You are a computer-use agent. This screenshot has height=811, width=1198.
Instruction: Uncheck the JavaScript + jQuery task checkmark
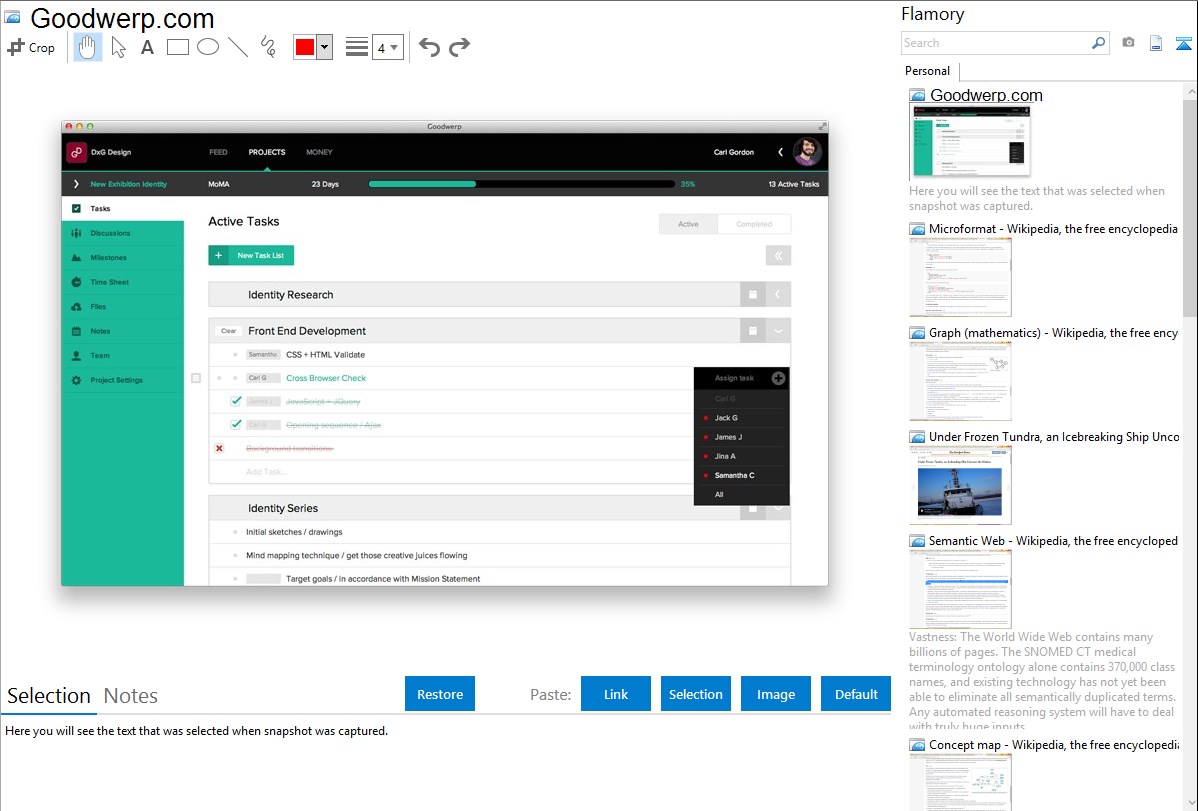(x=236, y=401)
